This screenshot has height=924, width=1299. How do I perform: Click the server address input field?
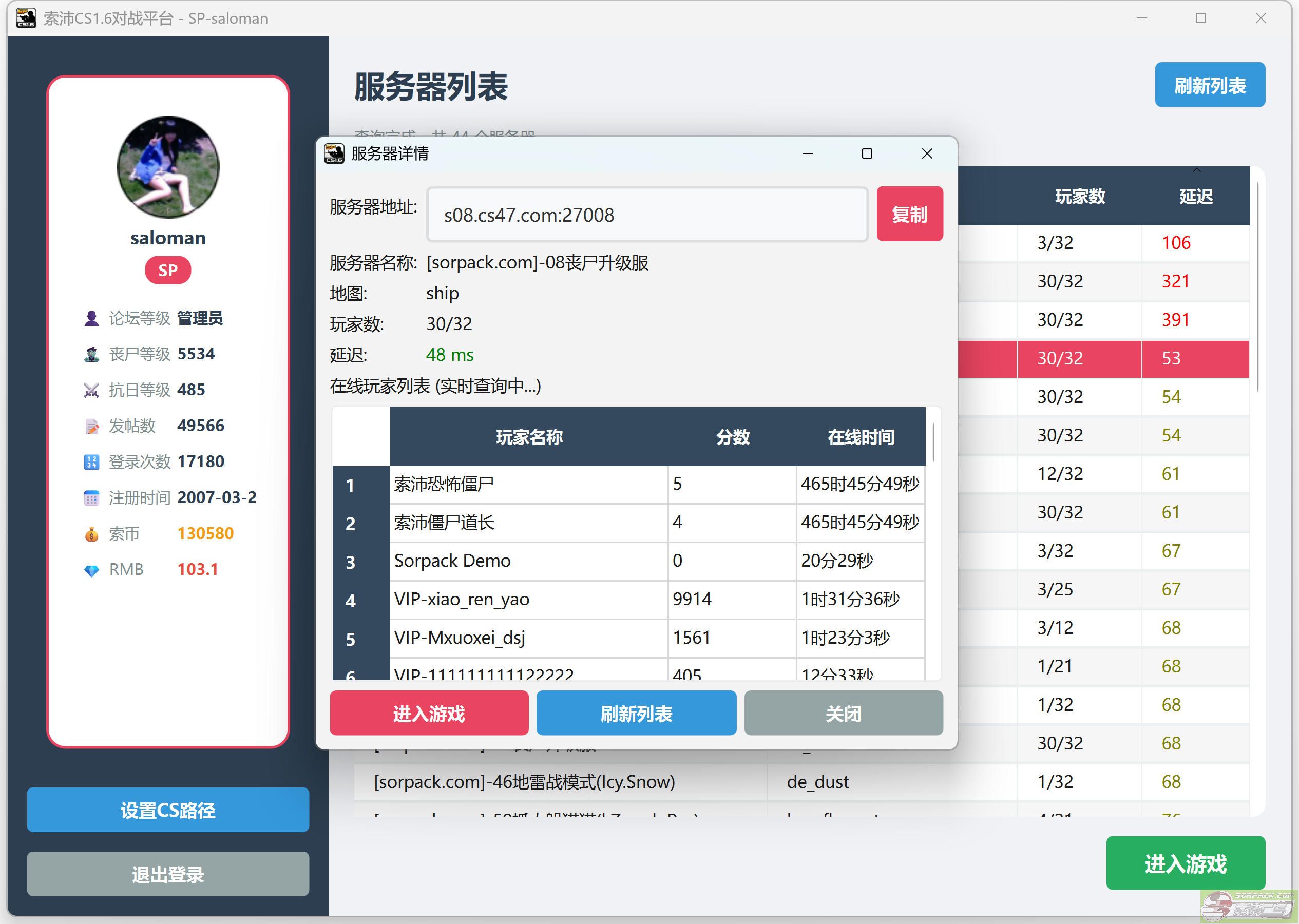point(646,215)
